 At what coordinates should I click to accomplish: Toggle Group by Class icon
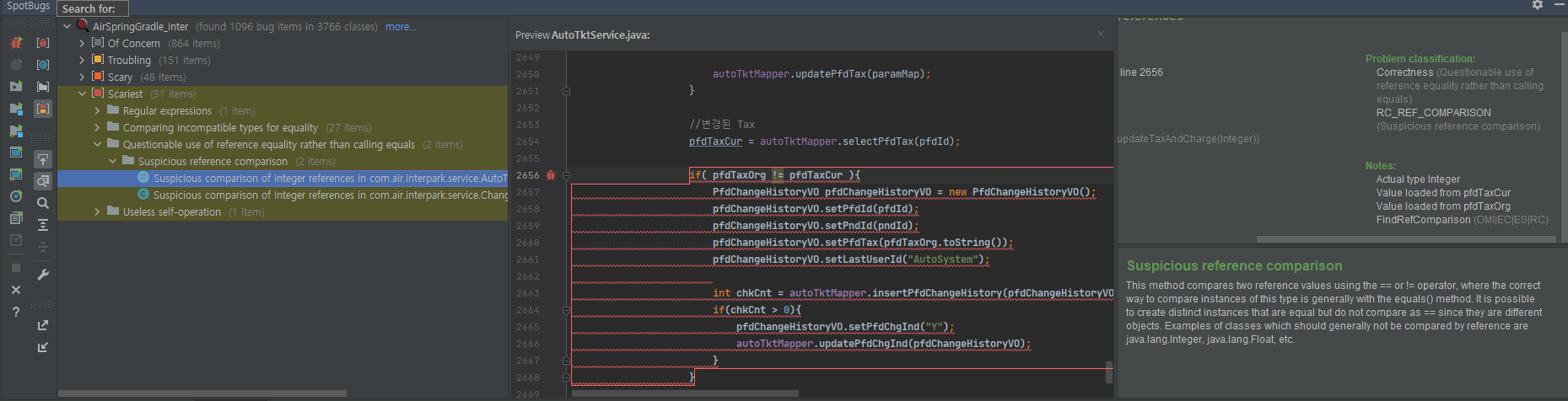tap(43, 65)
